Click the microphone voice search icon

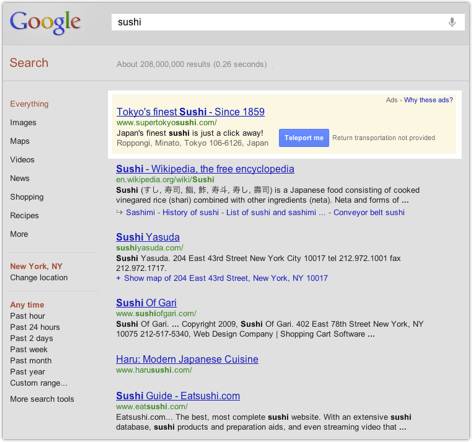(452, 22)
